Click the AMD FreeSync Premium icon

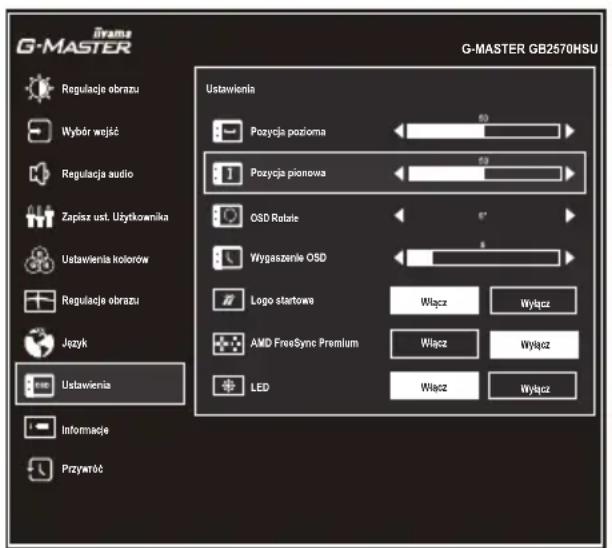[x=228, y=343]
